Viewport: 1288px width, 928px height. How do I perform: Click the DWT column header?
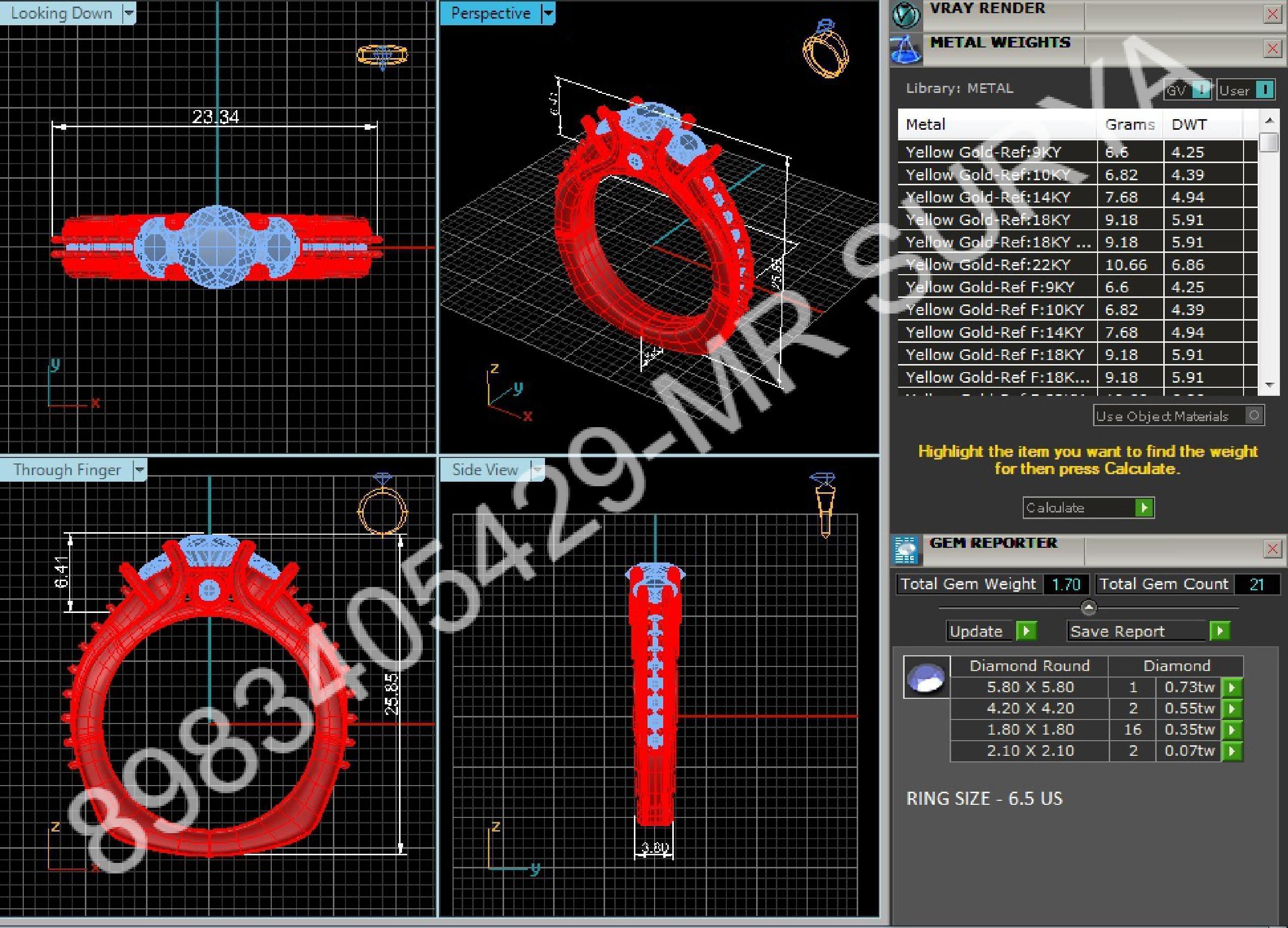point(1203,124)
